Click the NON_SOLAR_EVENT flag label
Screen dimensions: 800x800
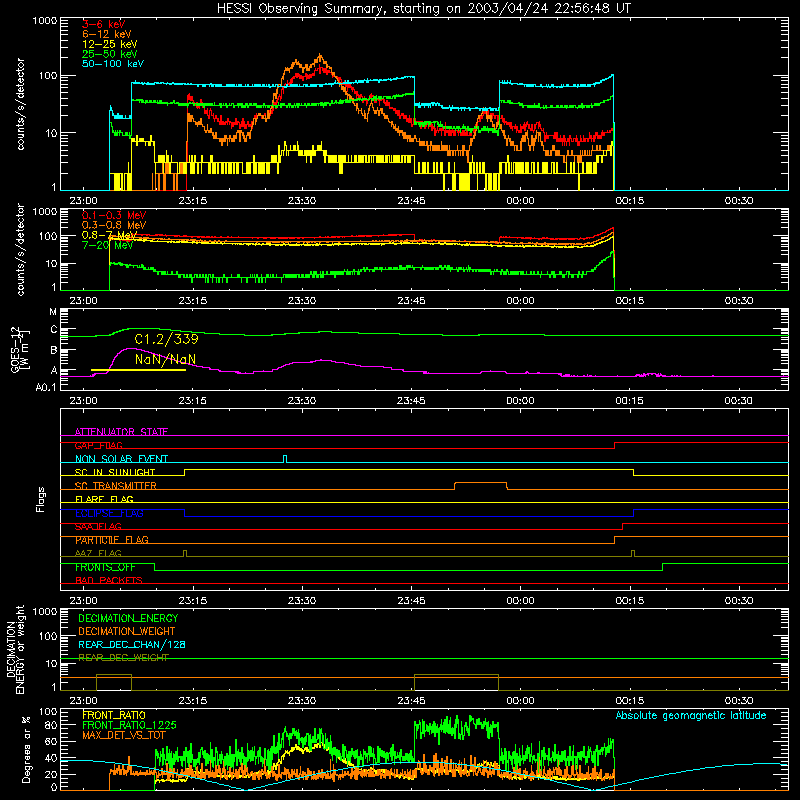coord(121,459)
